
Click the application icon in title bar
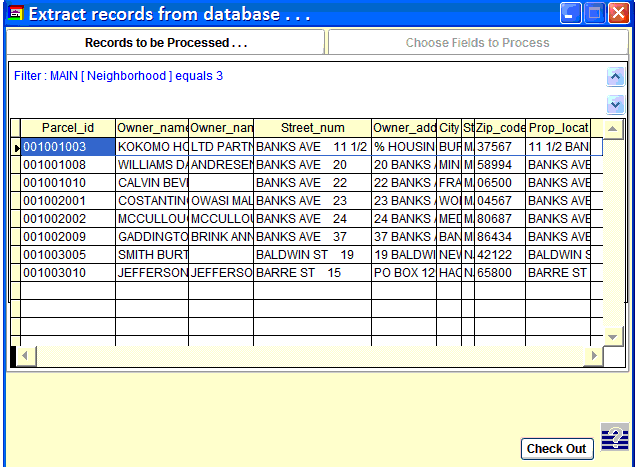tap(13, 13)
